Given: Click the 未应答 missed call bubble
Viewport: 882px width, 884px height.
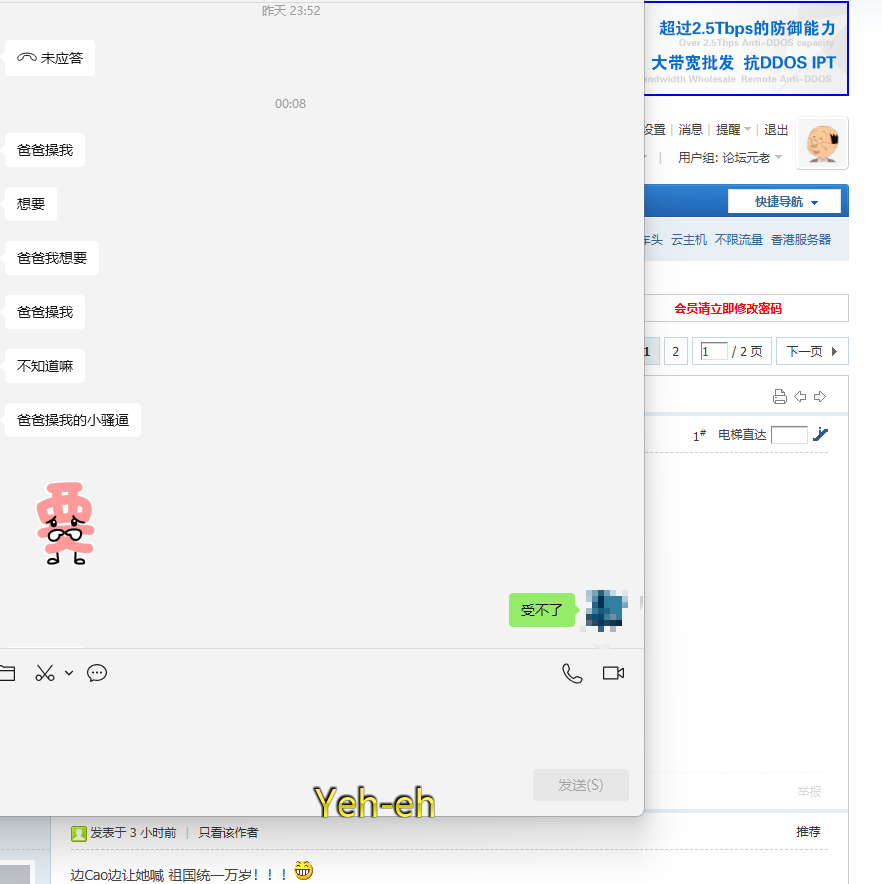Looking at the screenshot, I should click(x=50, y=58).
